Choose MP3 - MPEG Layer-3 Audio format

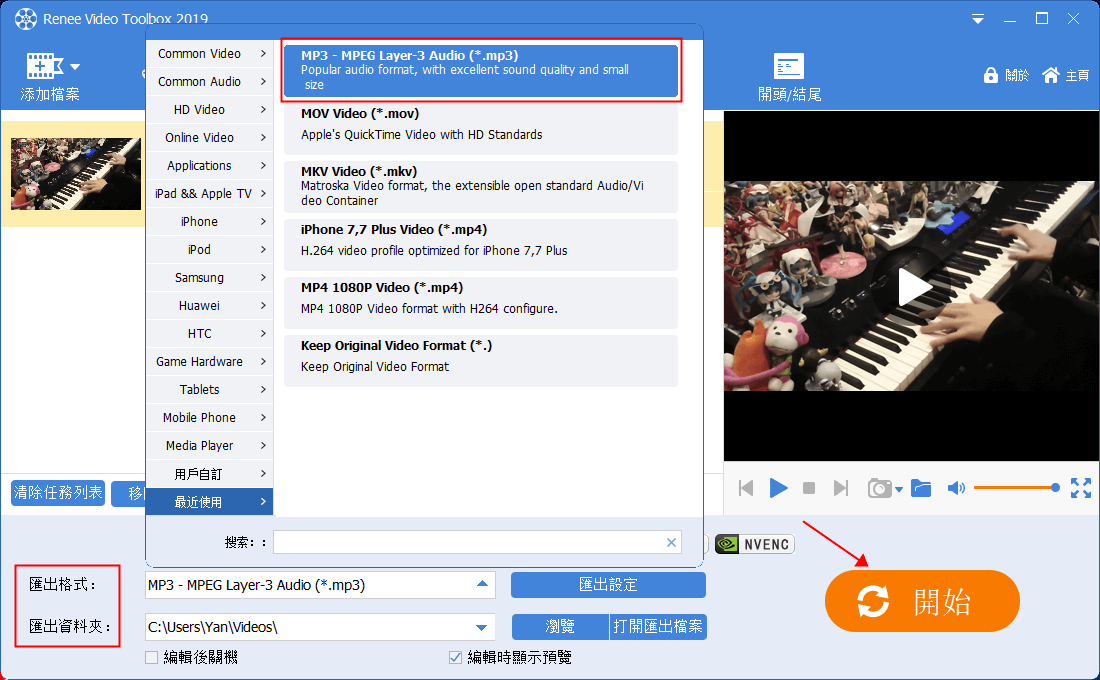(x=481, y=70)
